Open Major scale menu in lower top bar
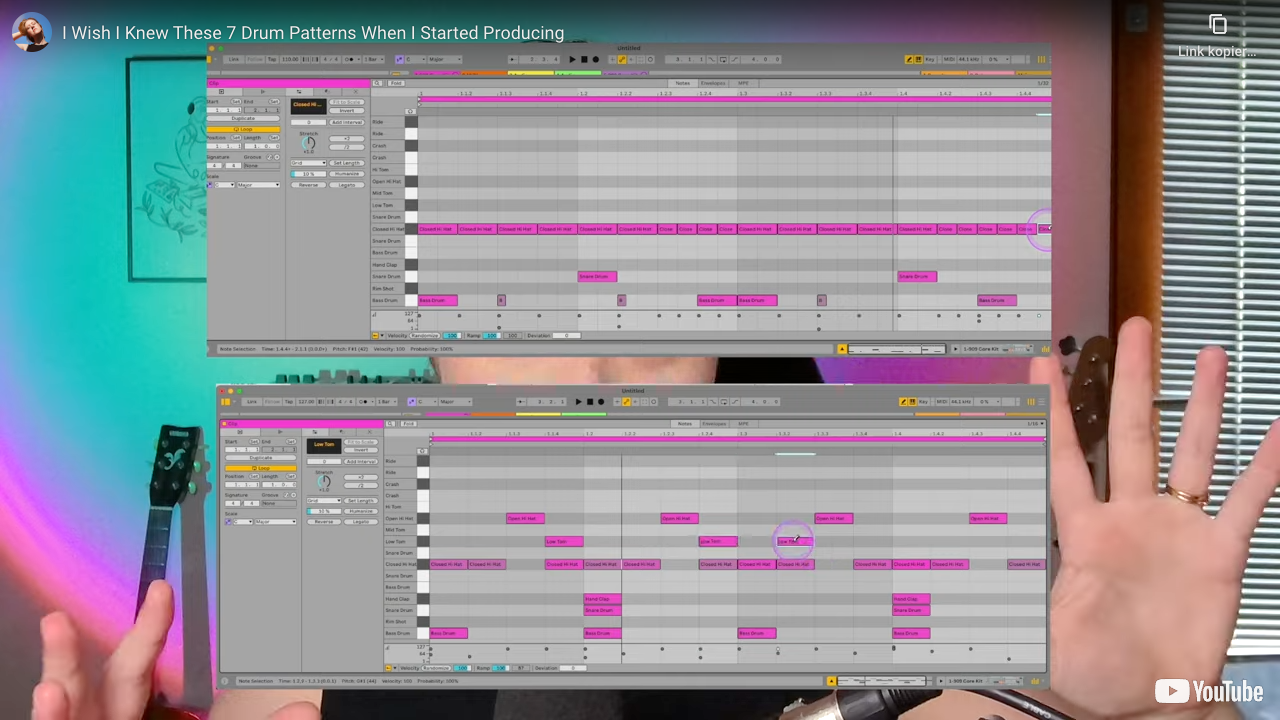The image size is (1280, 720). [455, 402]
